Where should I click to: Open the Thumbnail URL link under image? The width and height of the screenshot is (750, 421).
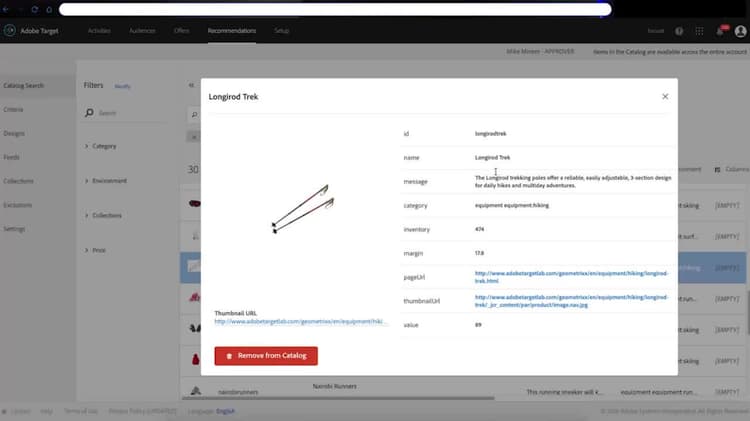(299, 321)
